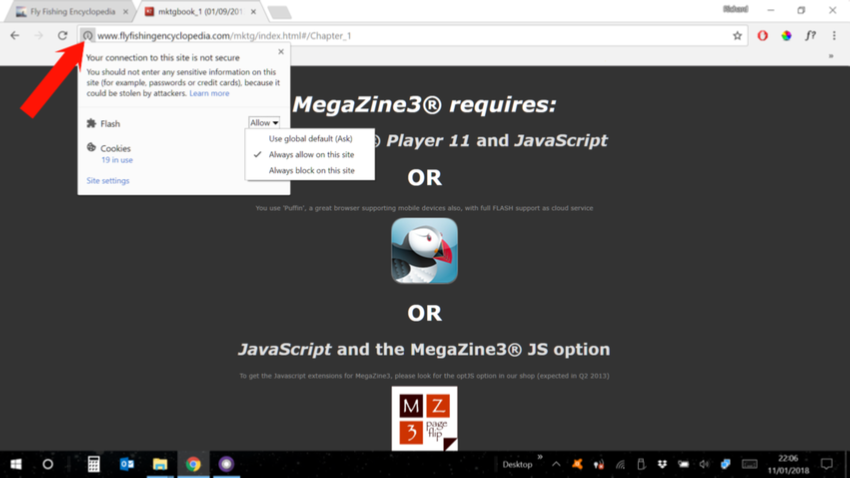Viewport: 850px width, 478px height.
Task: Open Cortana circle on taskbar
Action: 48,464
